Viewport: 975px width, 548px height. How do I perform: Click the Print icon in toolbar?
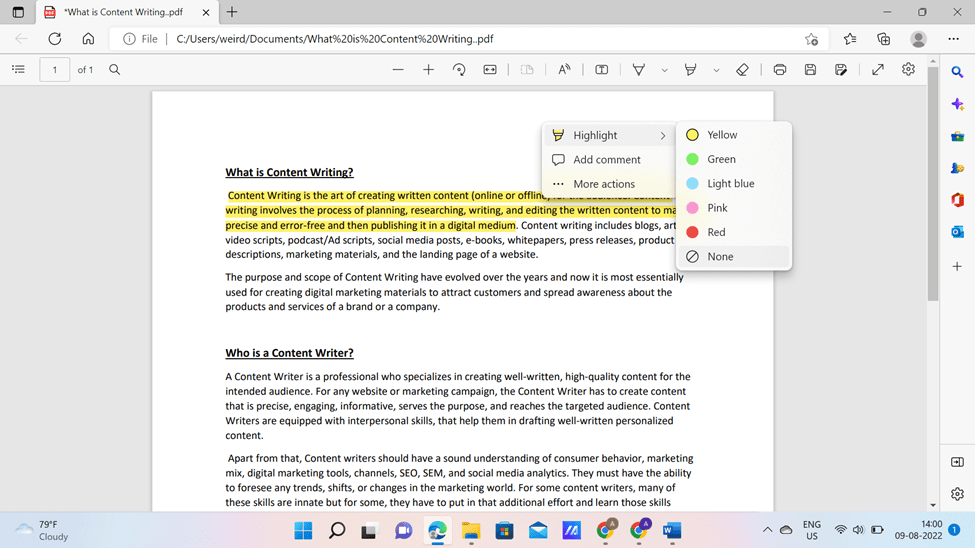[x=780, y=70]
